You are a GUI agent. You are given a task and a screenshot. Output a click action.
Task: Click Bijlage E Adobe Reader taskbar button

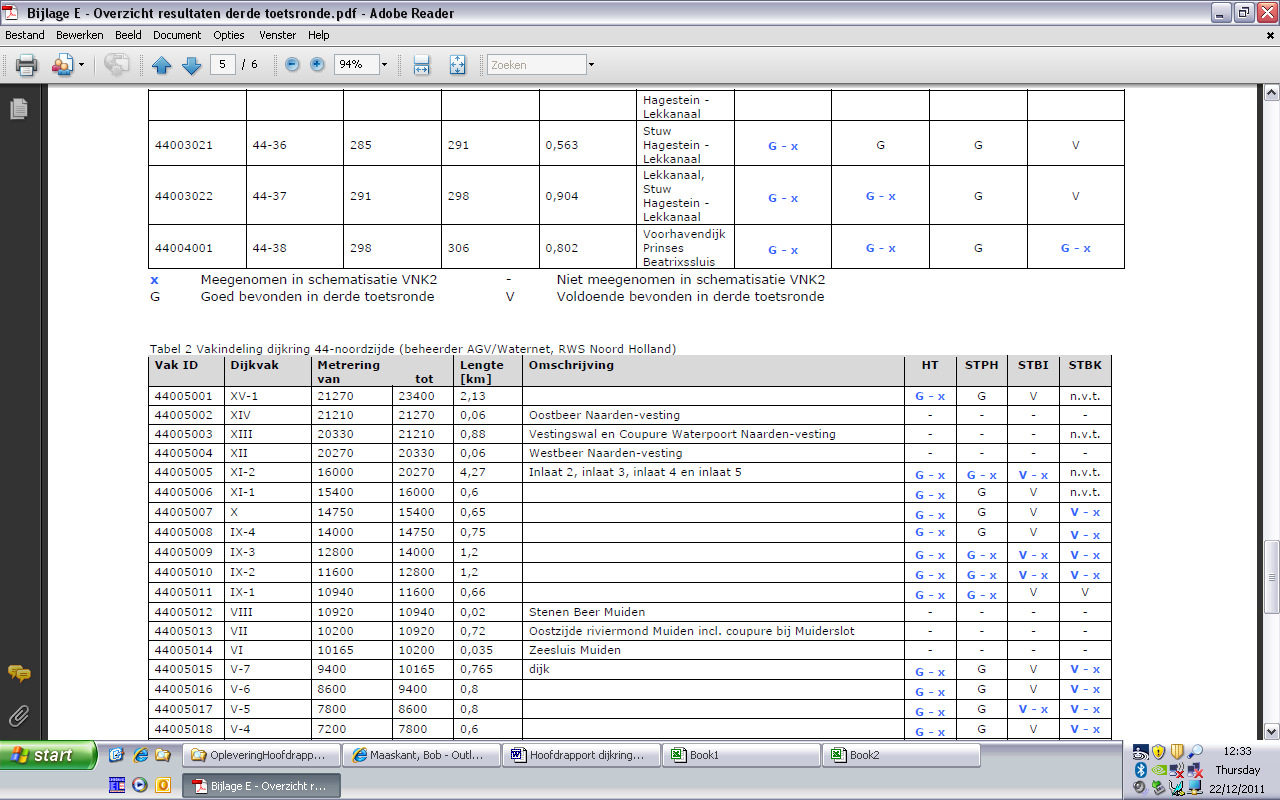262,786
